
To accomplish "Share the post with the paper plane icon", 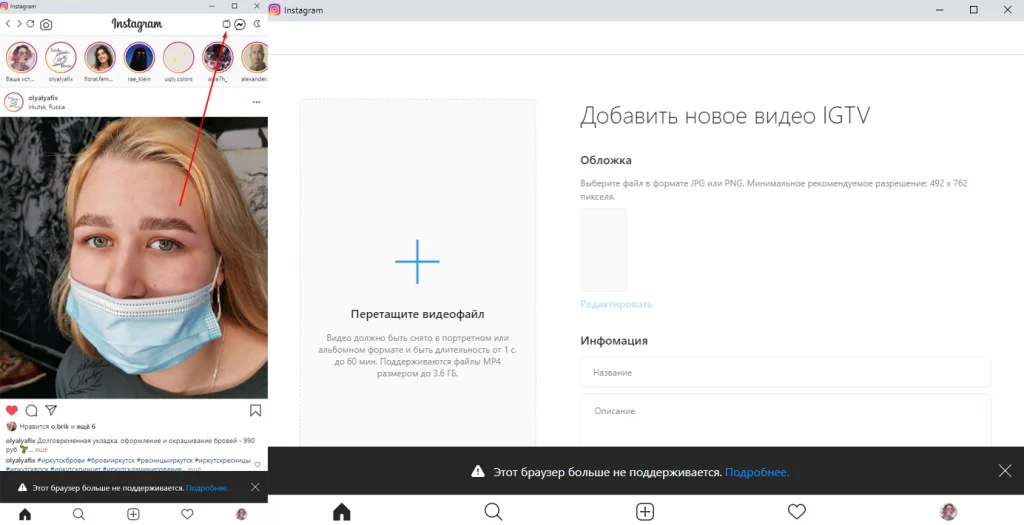I will point(51,410).
